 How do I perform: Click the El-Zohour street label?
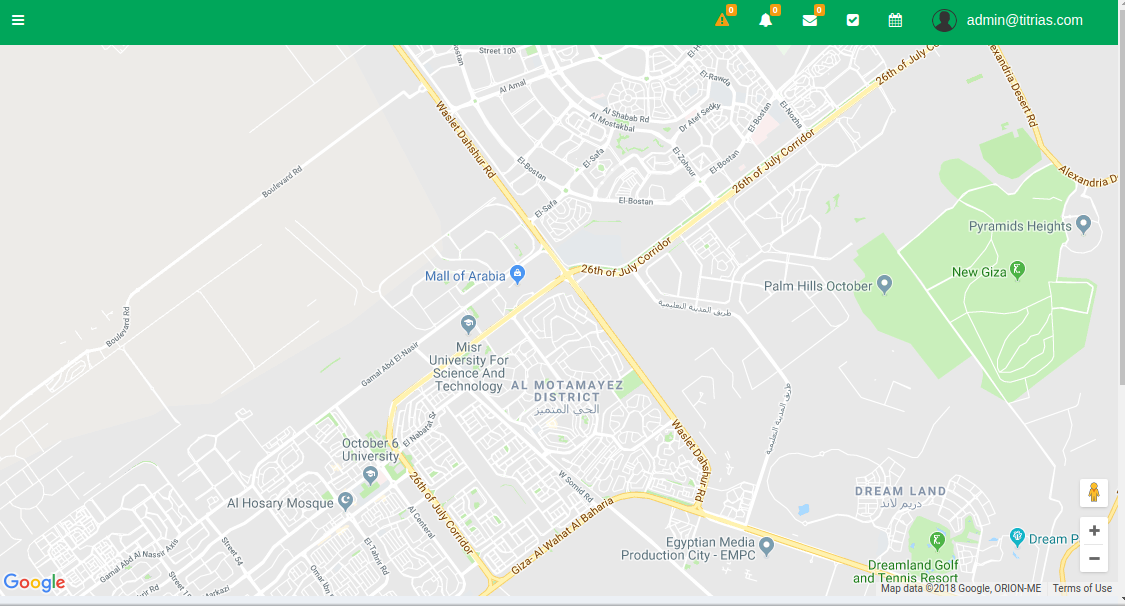pyautogui.click(x=684, y=161)
